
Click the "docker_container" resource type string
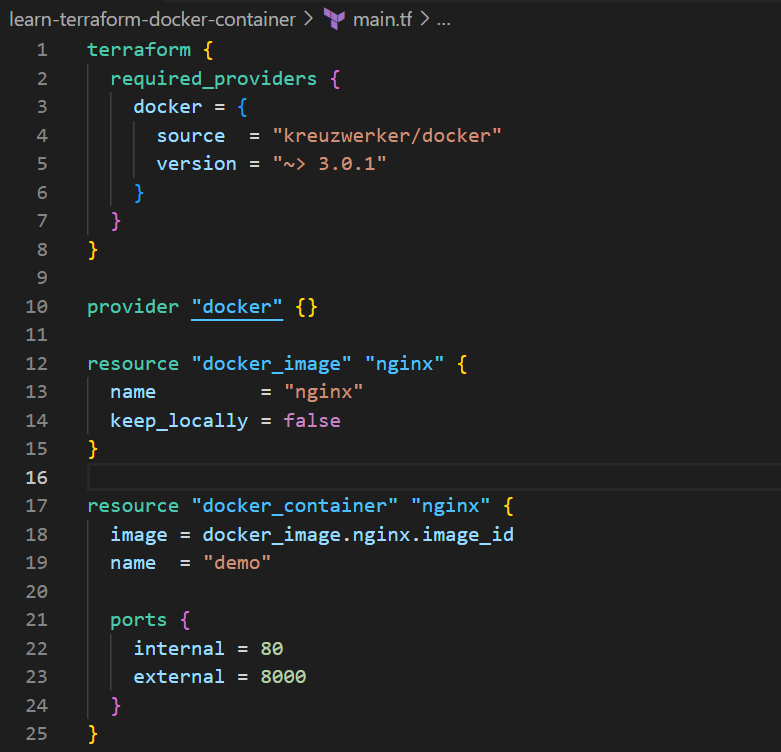point(294,506)
